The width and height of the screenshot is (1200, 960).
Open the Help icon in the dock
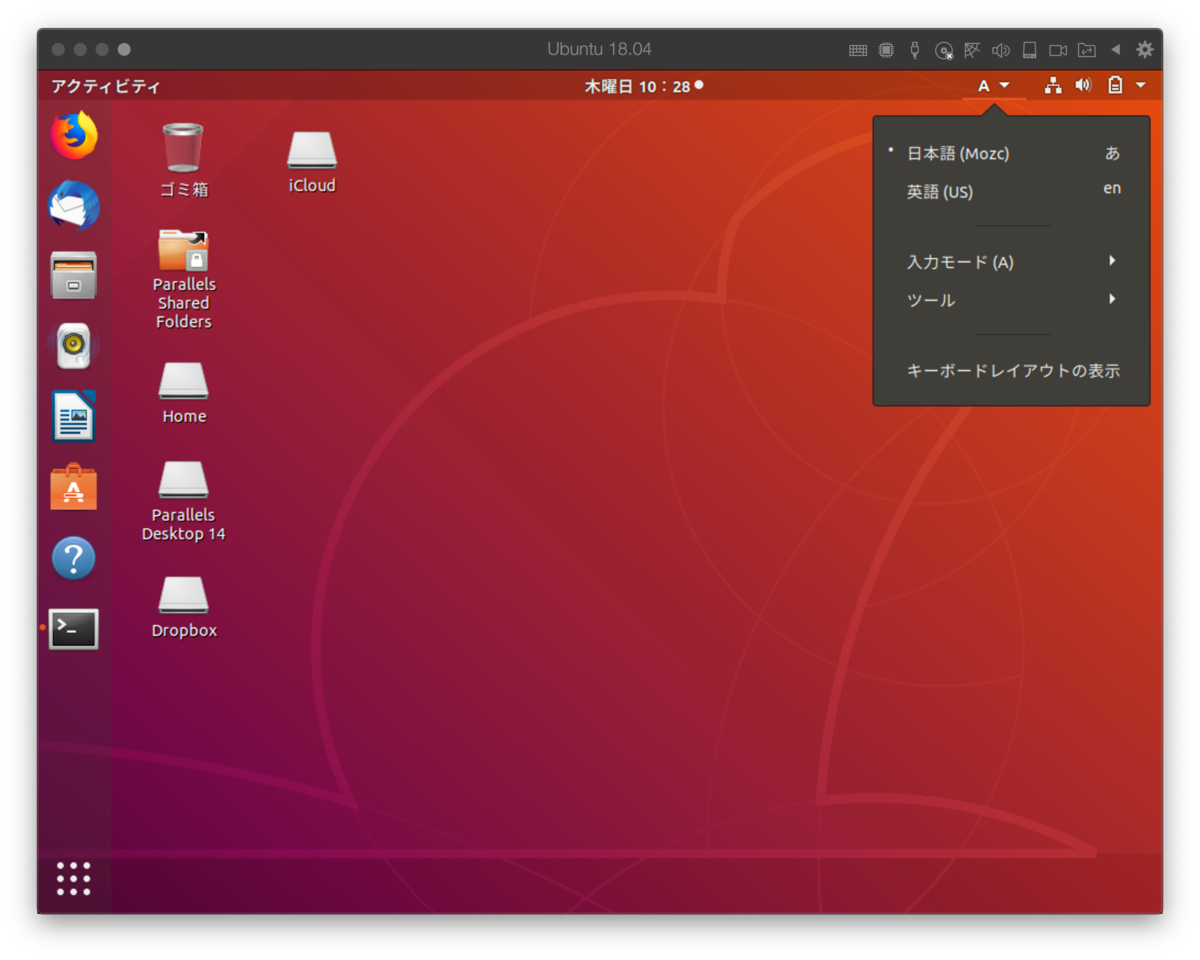74,558
